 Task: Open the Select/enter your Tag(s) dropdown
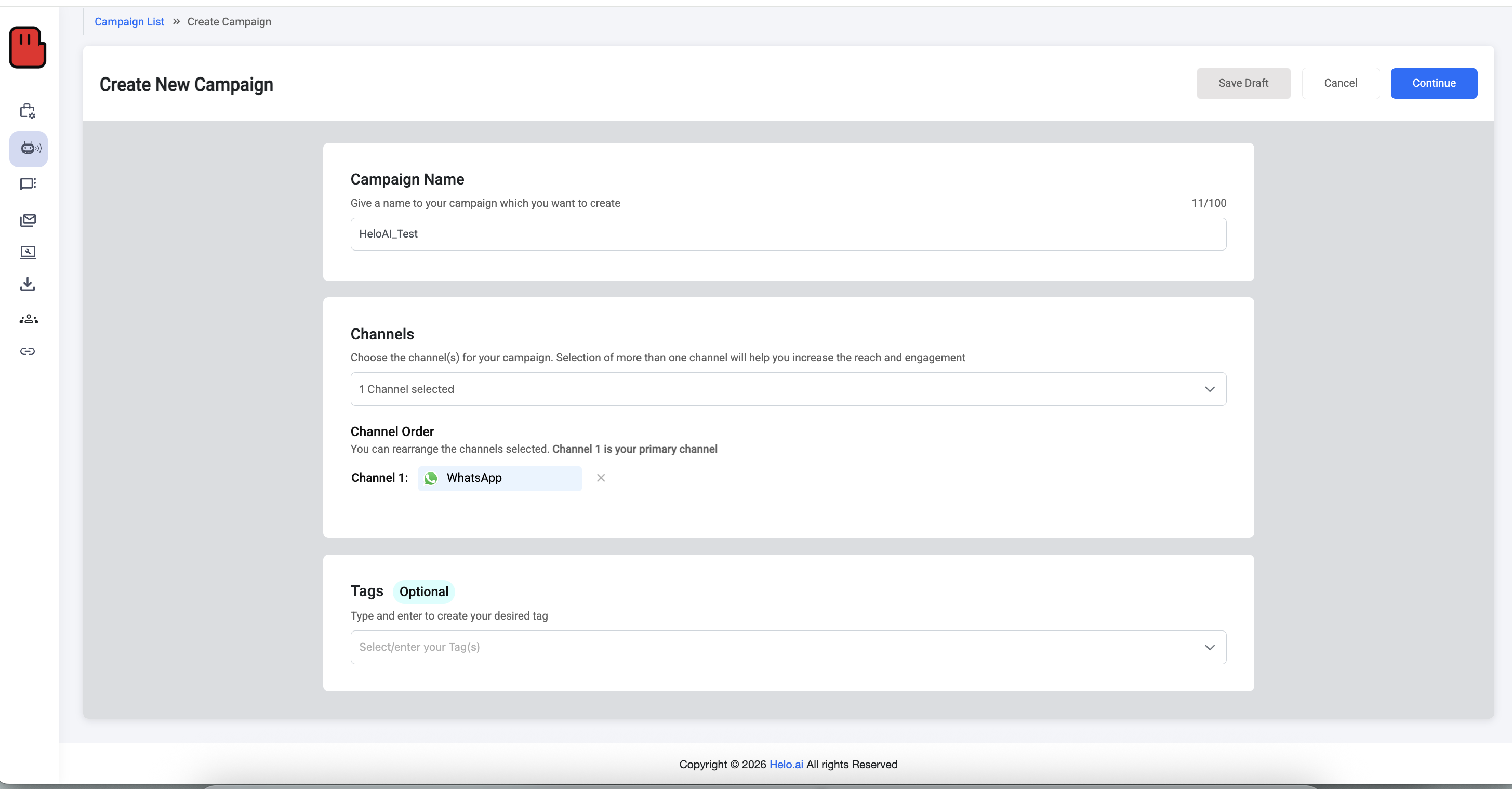click(x=788, y=647)
